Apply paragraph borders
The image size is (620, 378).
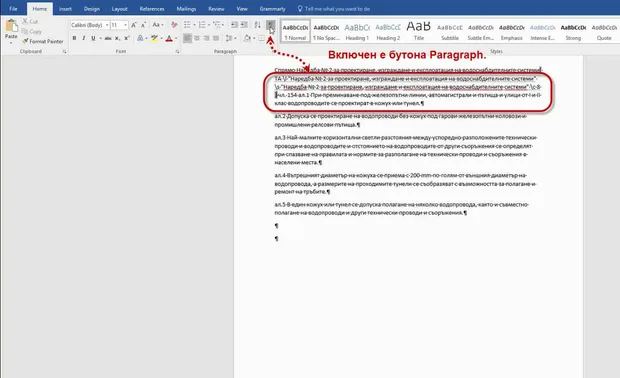coord(261,38)
